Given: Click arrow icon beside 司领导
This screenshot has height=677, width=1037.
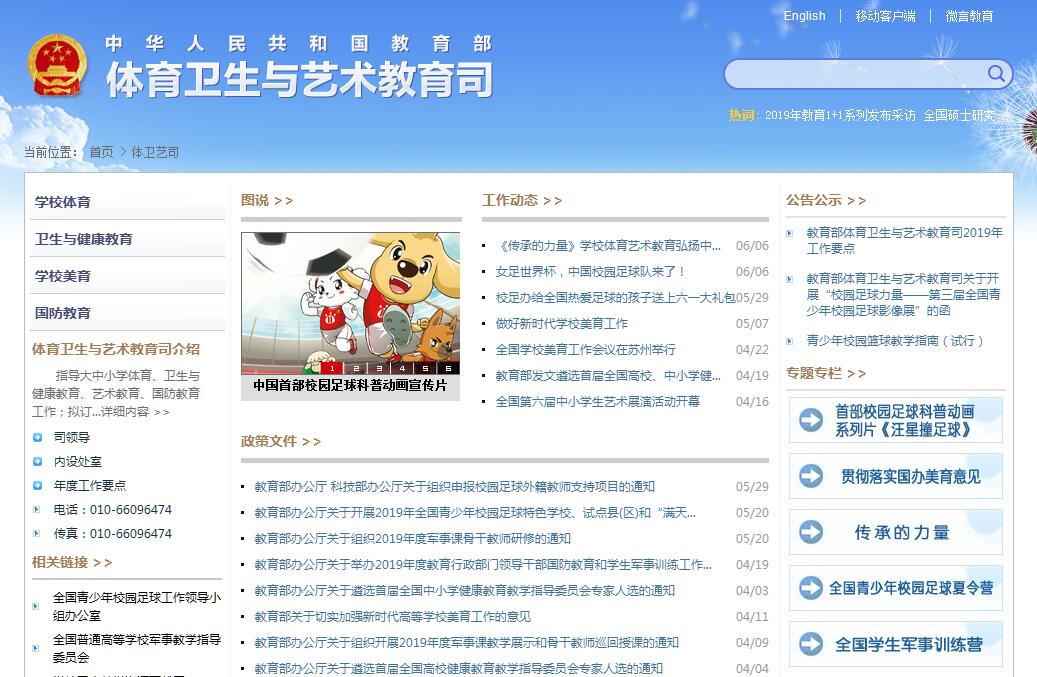Looking at the screenshot, I should (38, 437).
